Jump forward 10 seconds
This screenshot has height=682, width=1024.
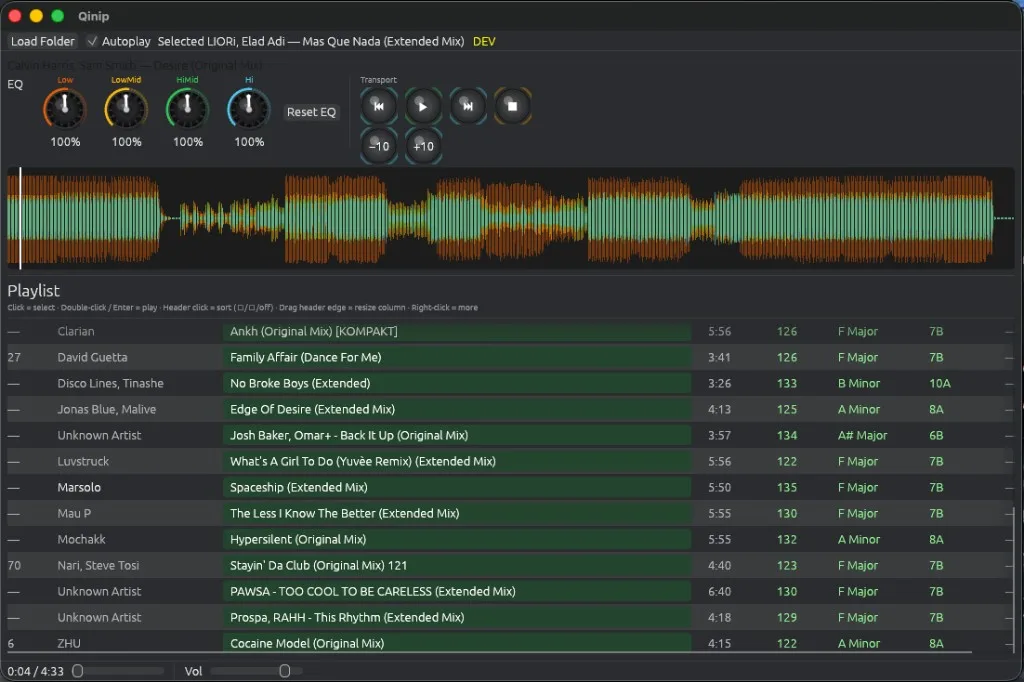point(423,146)
